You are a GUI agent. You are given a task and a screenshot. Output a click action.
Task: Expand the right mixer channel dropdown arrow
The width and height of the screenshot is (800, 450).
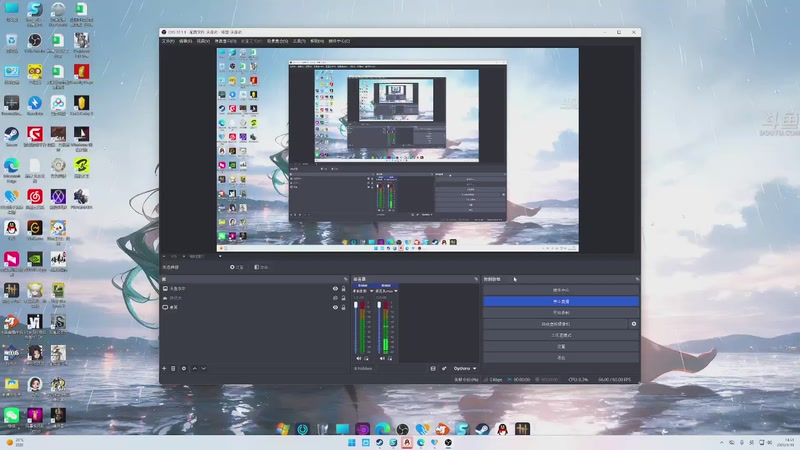tap(395, 291)
